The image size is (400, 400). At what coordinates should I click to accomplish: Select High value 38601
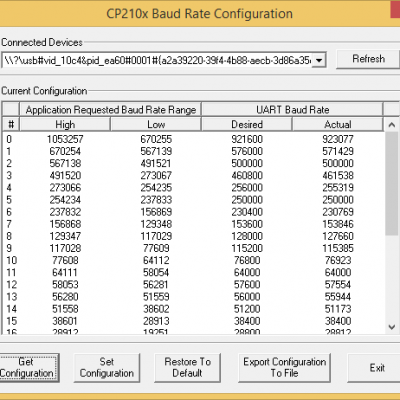click(x=65, y=321)
